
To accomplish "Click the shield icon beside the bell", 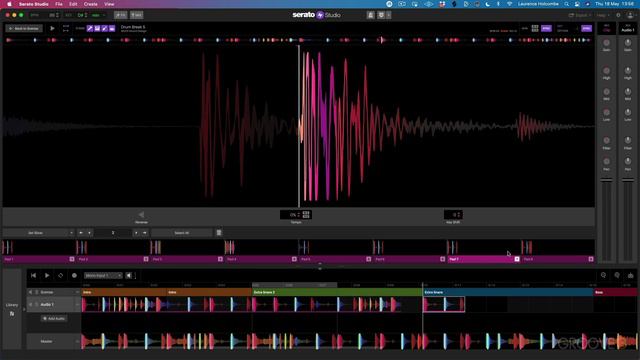I will pos(381,15).
